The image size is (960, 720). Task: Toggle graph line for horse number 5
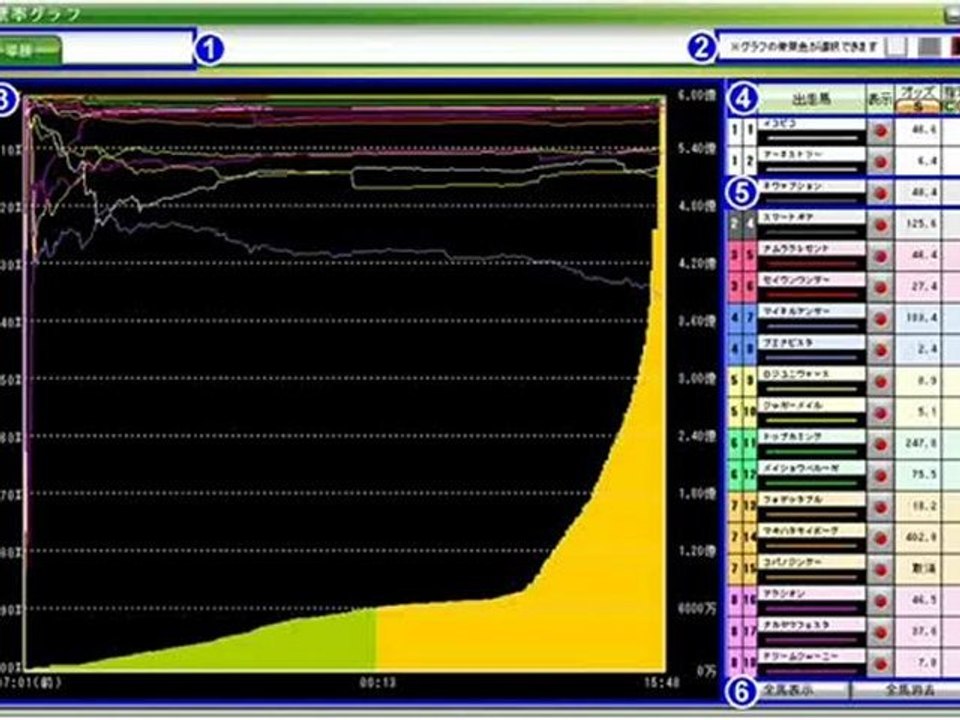point(880,257)
